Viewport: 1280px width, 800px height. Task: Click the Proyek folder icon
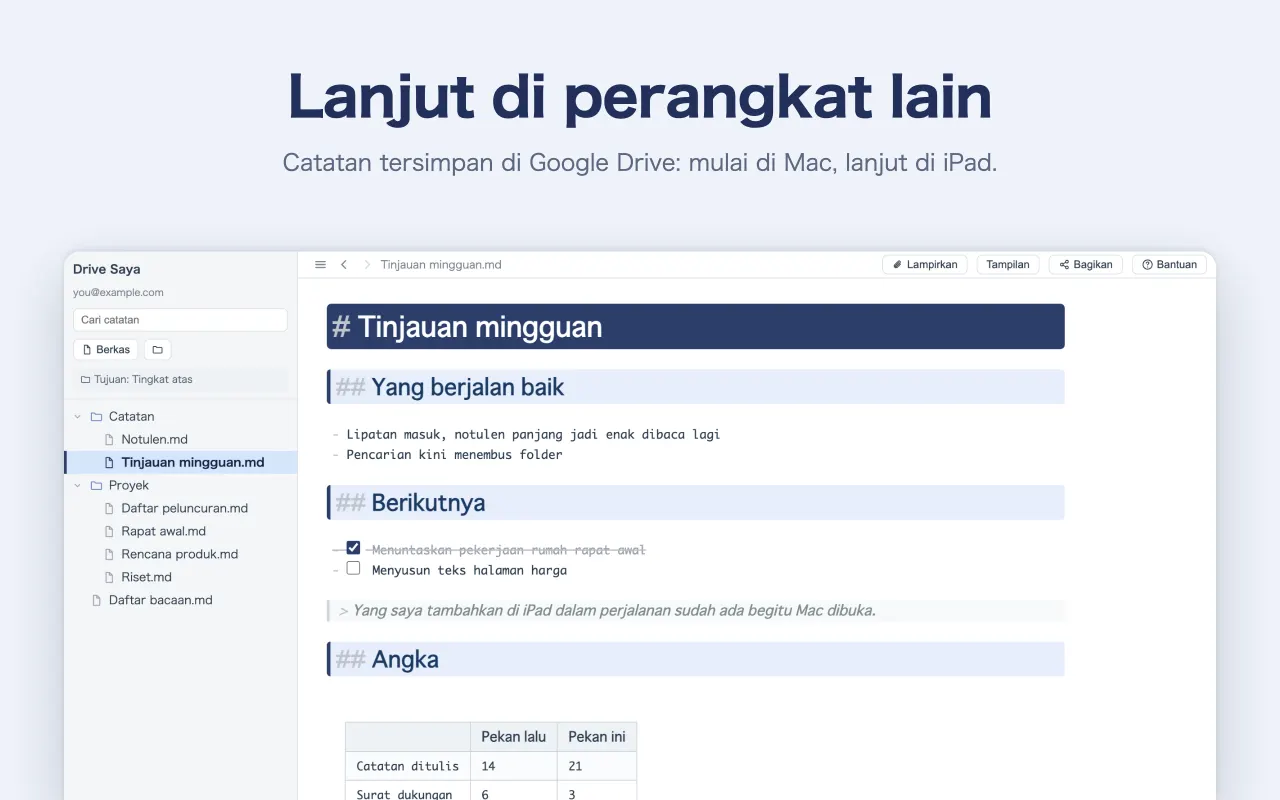coord(96,485)
